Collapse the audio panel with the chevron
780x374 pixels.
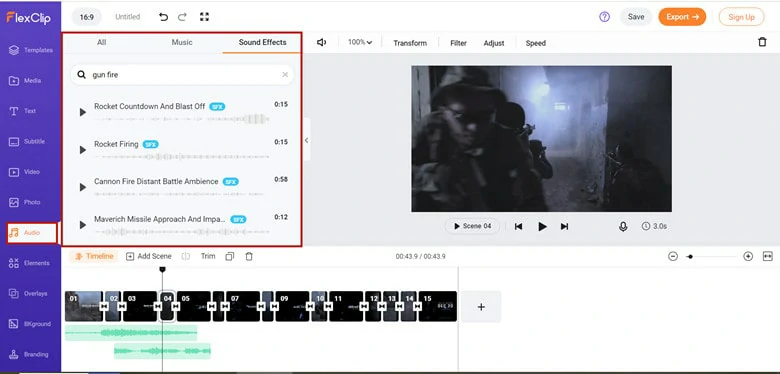306,140
